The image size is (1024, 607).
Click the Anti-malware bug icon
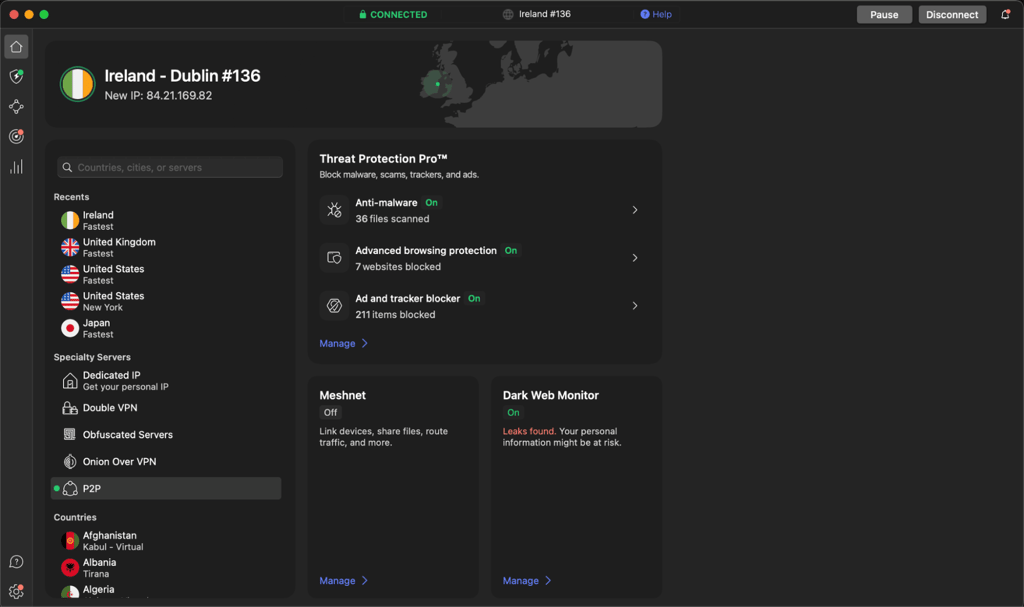334,210
